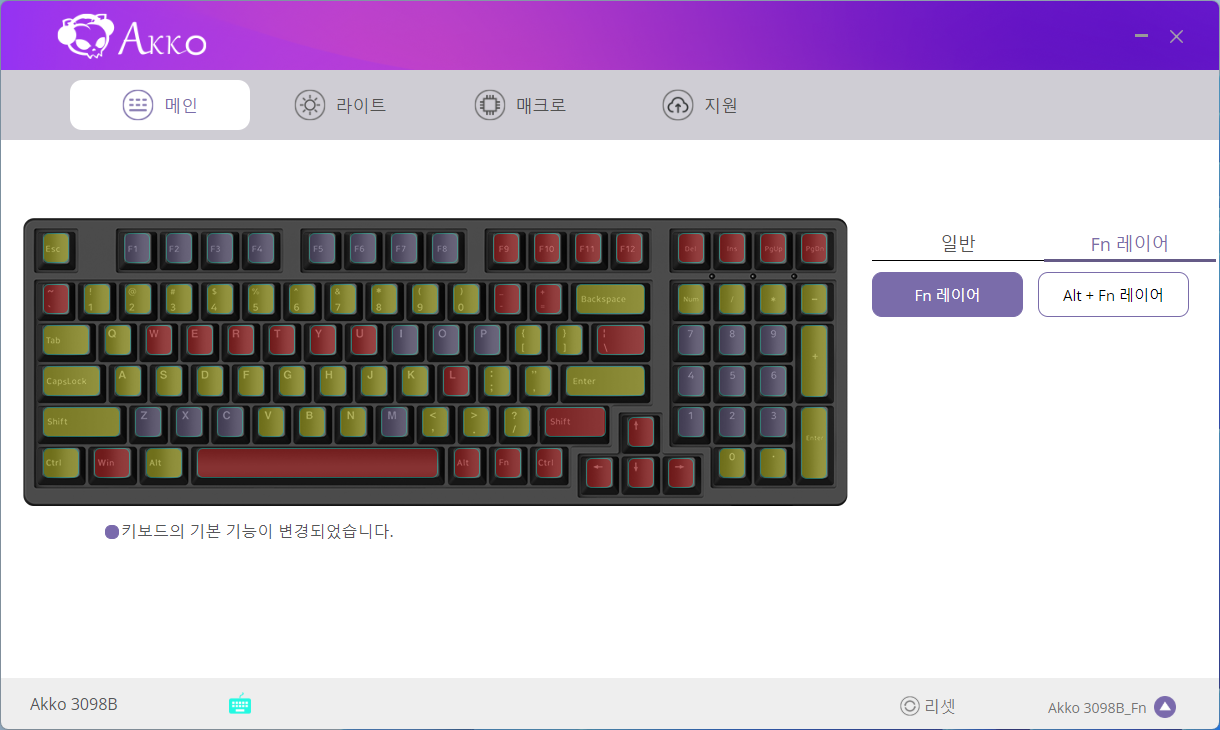Open the 매크로 macro tab
Image resolution: width=1220 pixels, height=730 pixels.
pyautogui.click(x=520, y=105)
